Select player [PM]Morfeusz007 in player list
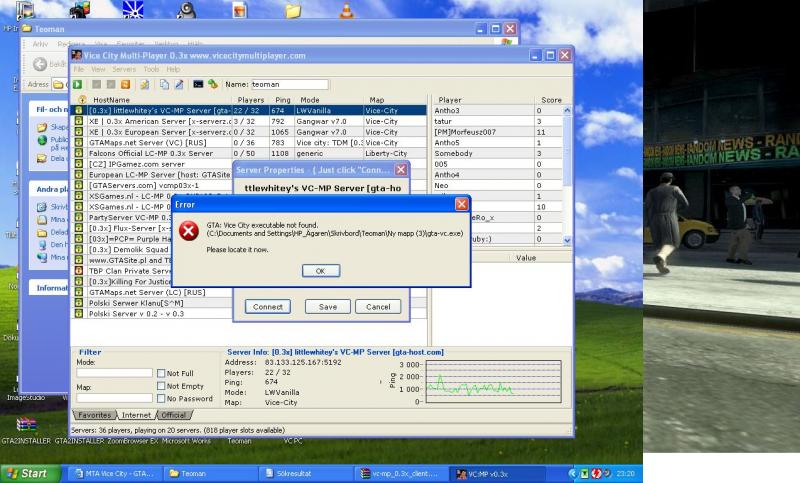The width and height of the screenshot is (800, 483). coord(497,132)
